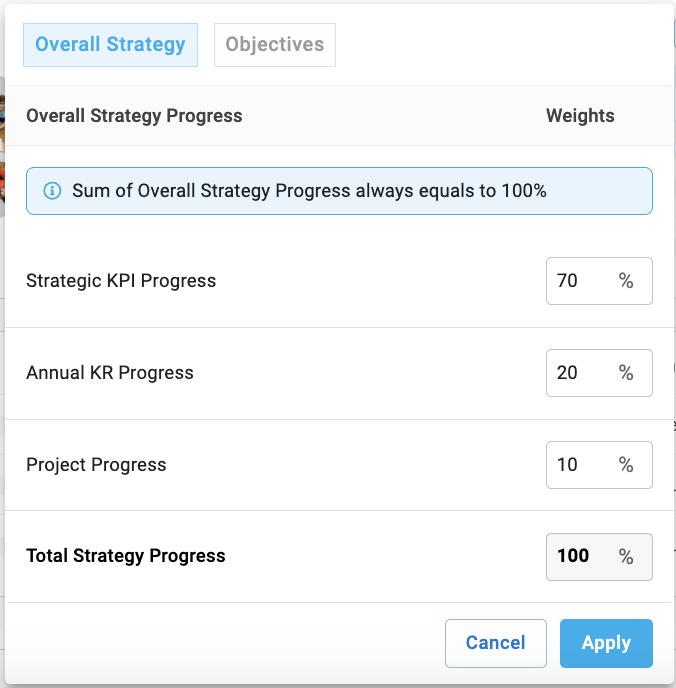Viewport: 676px width, 688px height.
Task: Click the Annual KR Progress label
Action: coord(110,373)
